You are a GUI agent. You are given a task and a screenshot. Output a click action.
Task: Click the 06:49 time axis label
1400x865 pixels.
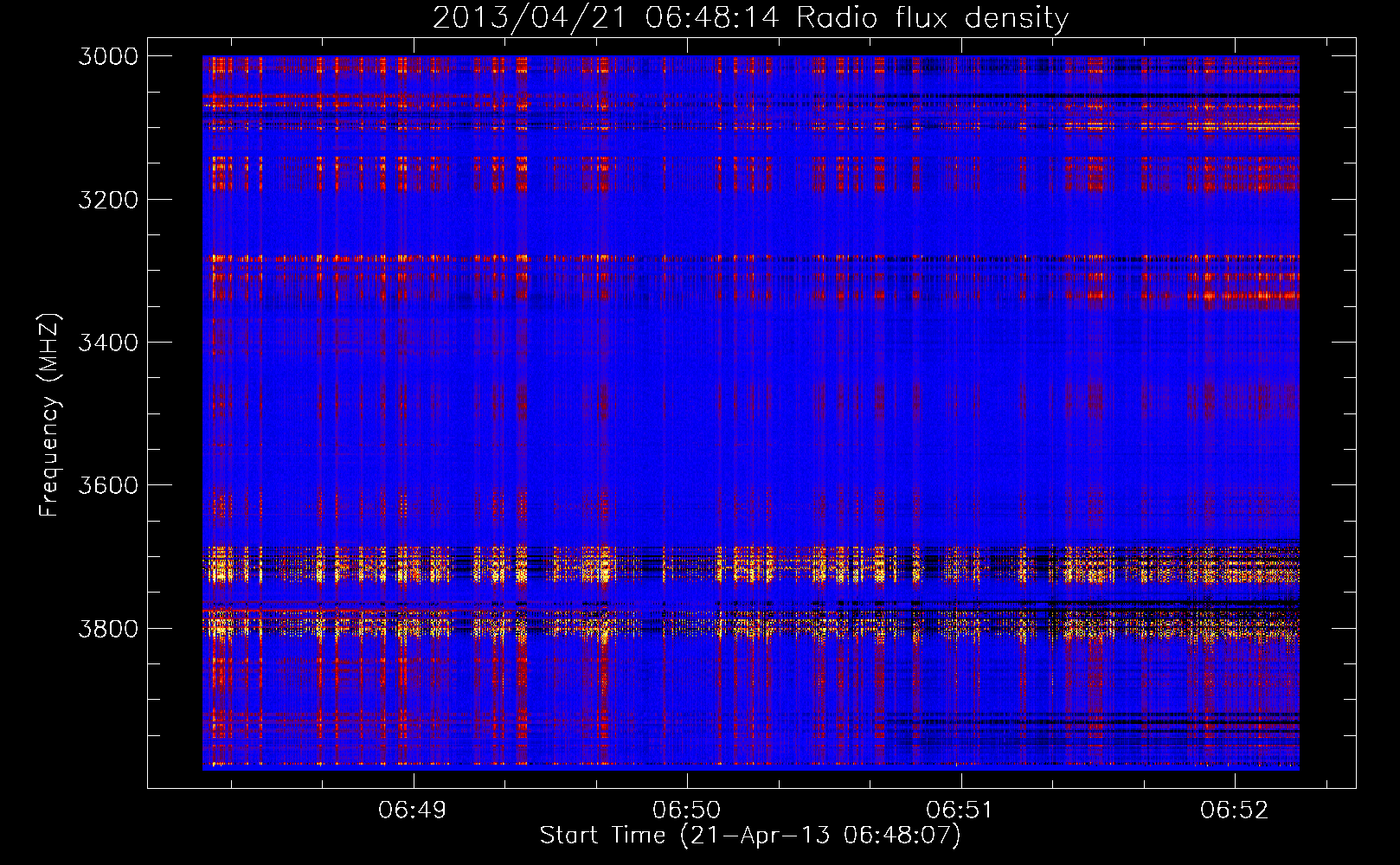coord(413,810)
